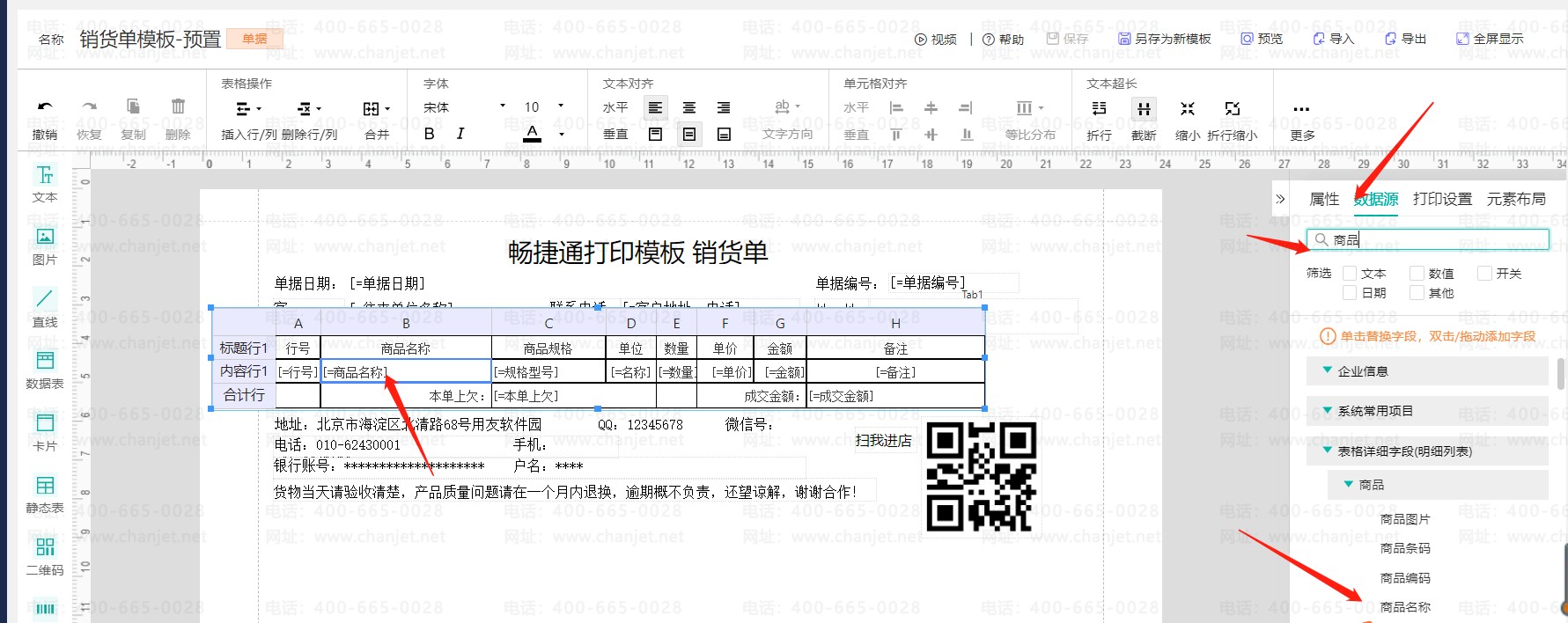Screen dimensions: 1568x623
Task: Select the 折行 wrap text option
Action: (x=1099, y=119)
